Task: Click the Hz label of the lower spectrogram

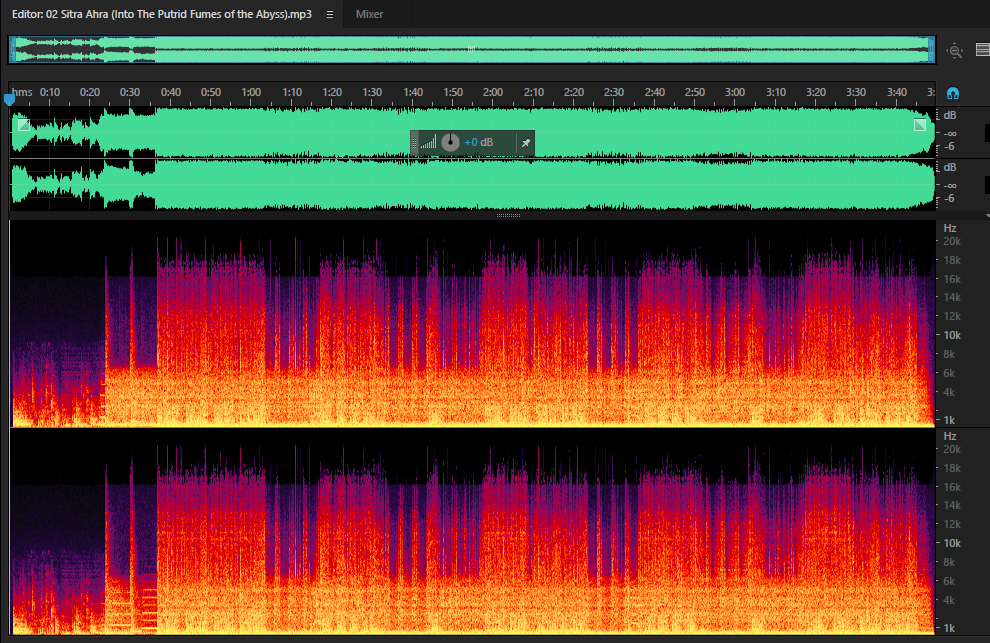Action: tap(950, 436)
